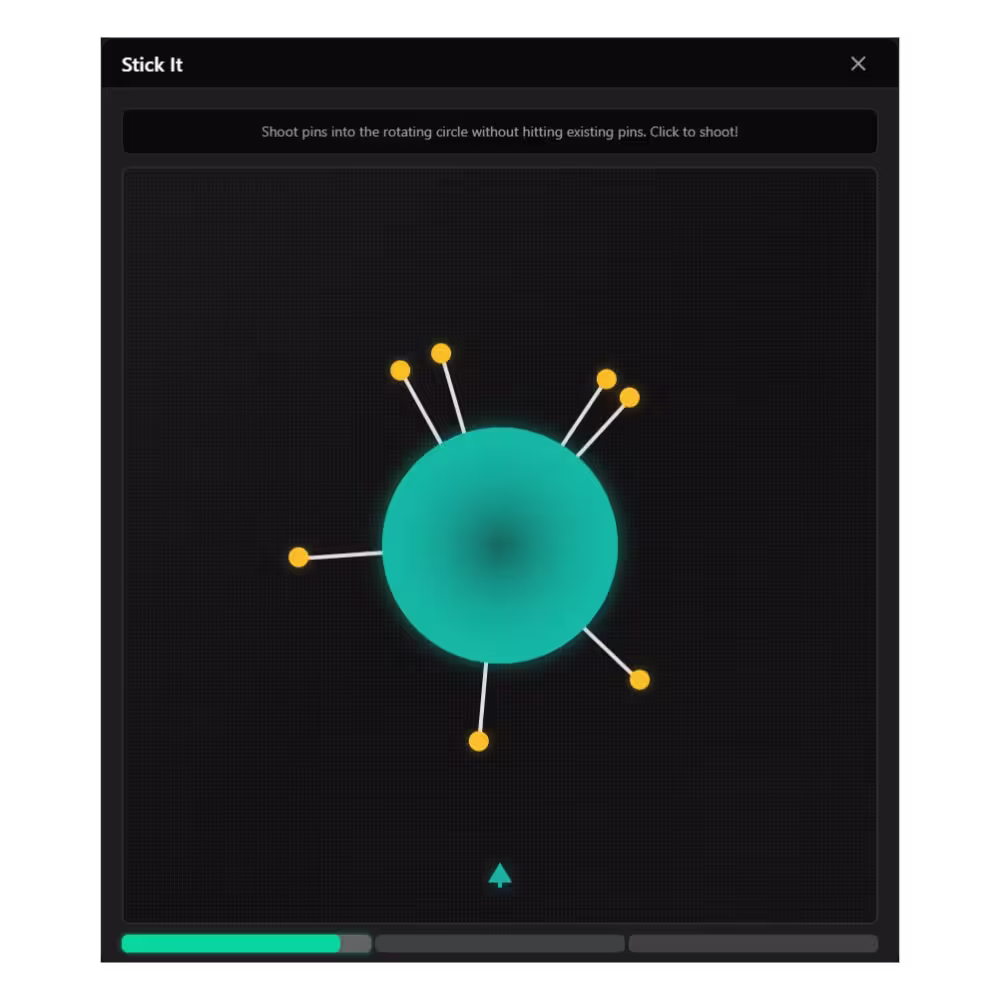Close the Stick It game window
1000x1000 pixels.
pos(858,64)
